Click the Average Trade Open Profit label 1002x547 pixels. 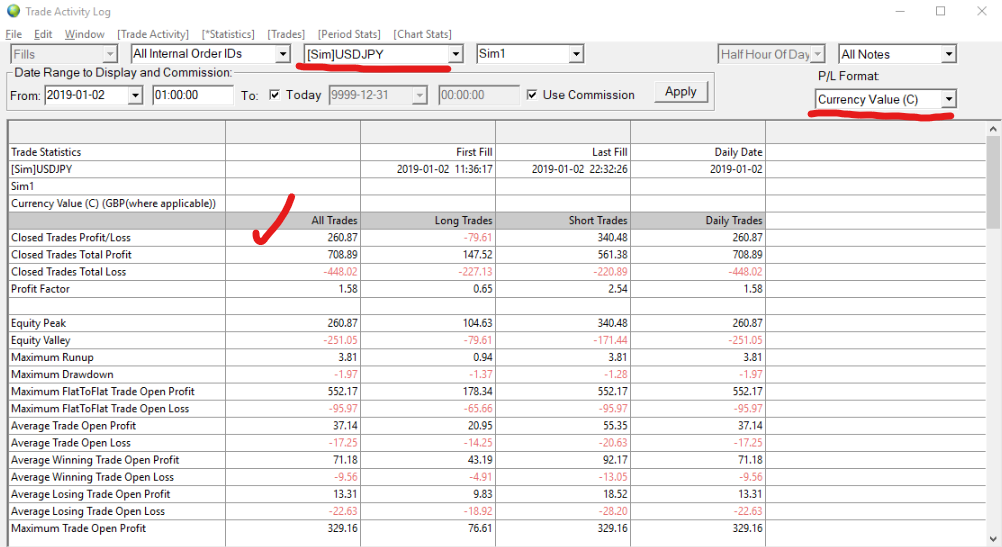pos(73,426)
